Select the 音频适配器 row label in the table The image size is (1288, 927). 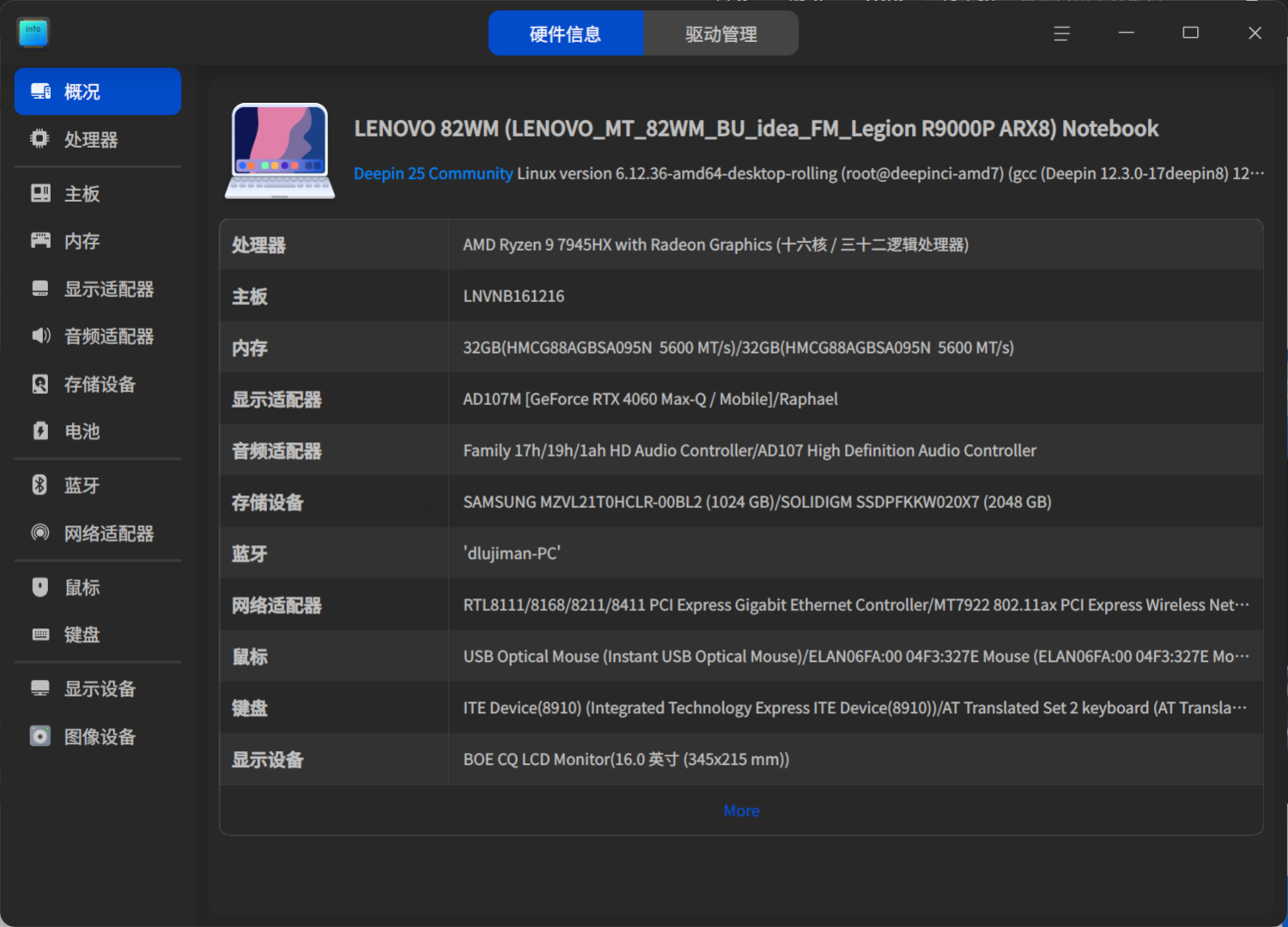pyautogui.click(x=276, y=451)
